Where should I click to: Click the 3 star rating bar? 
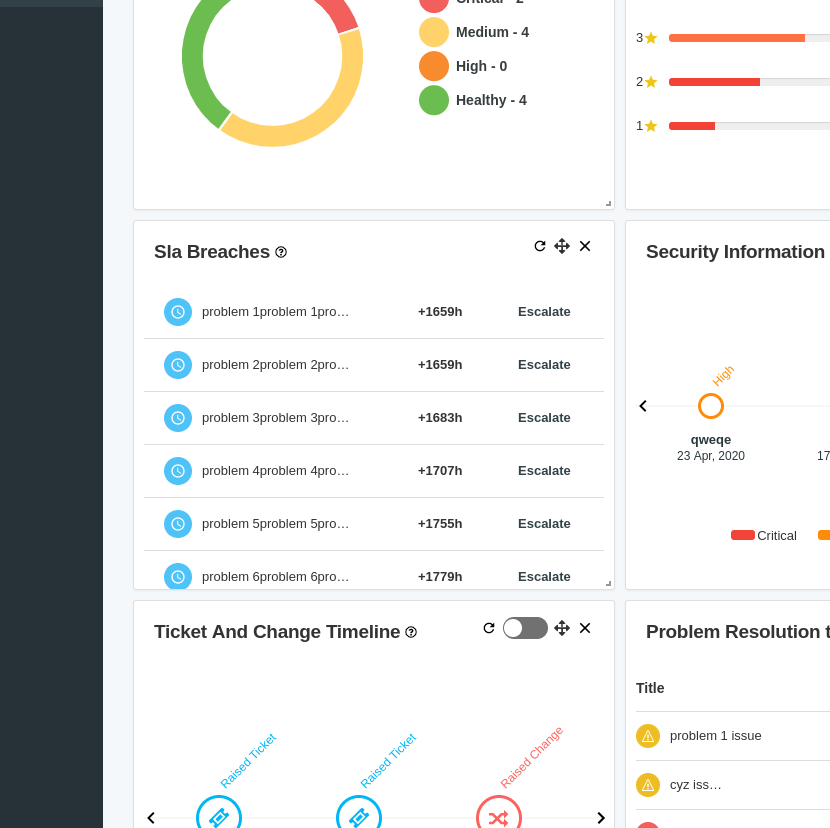[x=749, y=38]
